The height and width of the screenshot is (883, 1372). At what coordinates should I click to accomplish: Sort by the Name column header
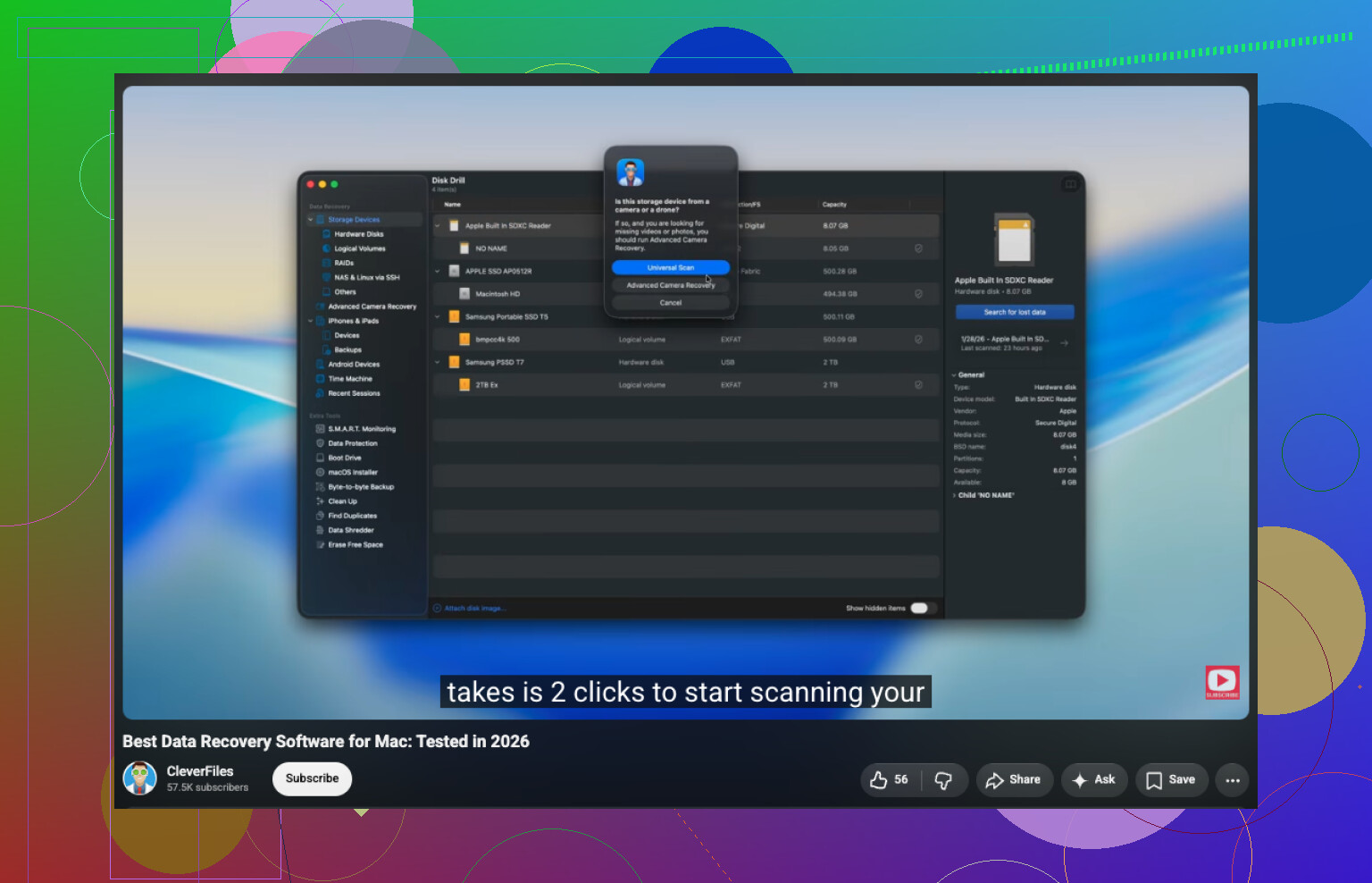pyautogui.click(x=453, y=205)
